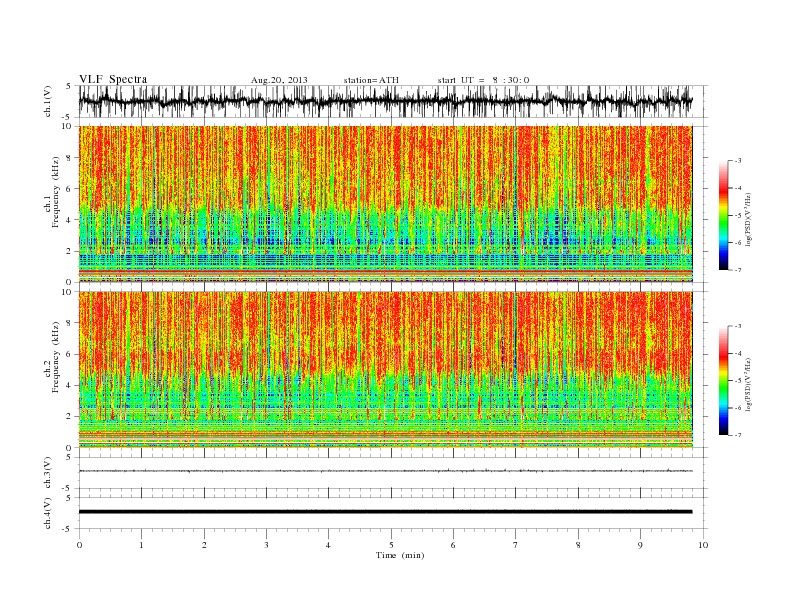792x612 pixels.
Task: Click the time axis tick label "6"
Action: tap(453, 545)
